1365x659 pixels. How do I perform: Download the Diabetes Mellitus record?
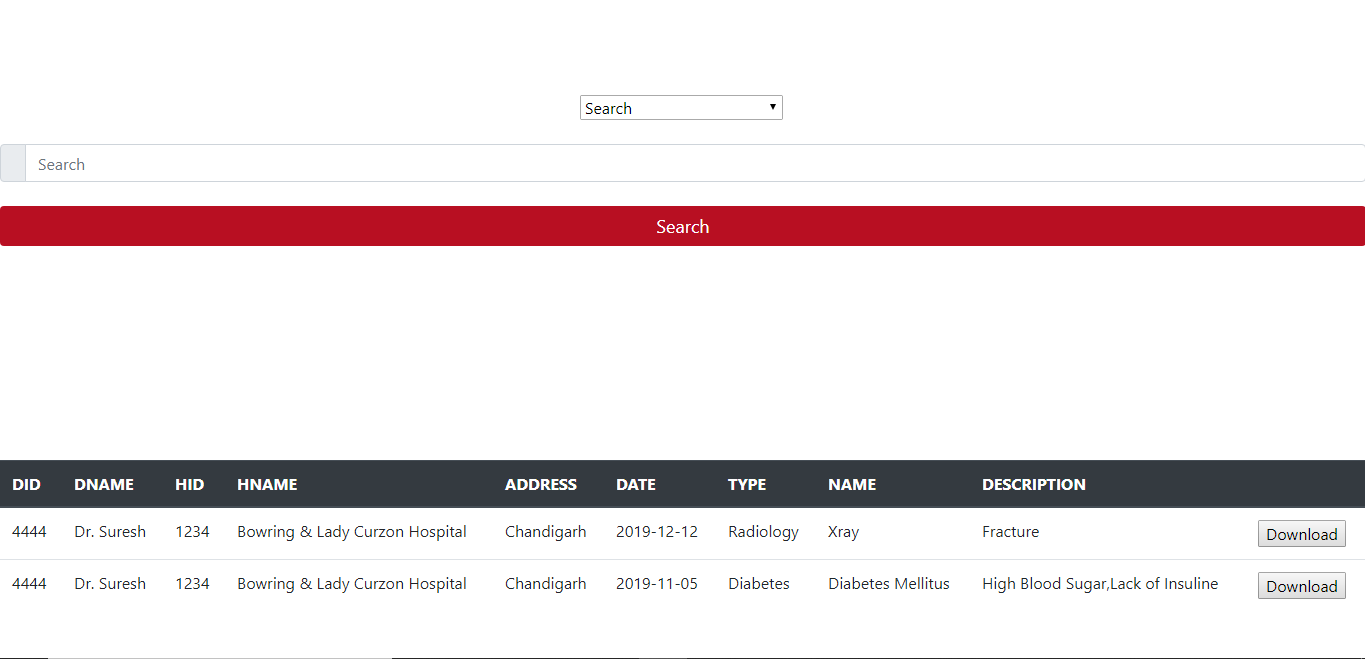1301,585
